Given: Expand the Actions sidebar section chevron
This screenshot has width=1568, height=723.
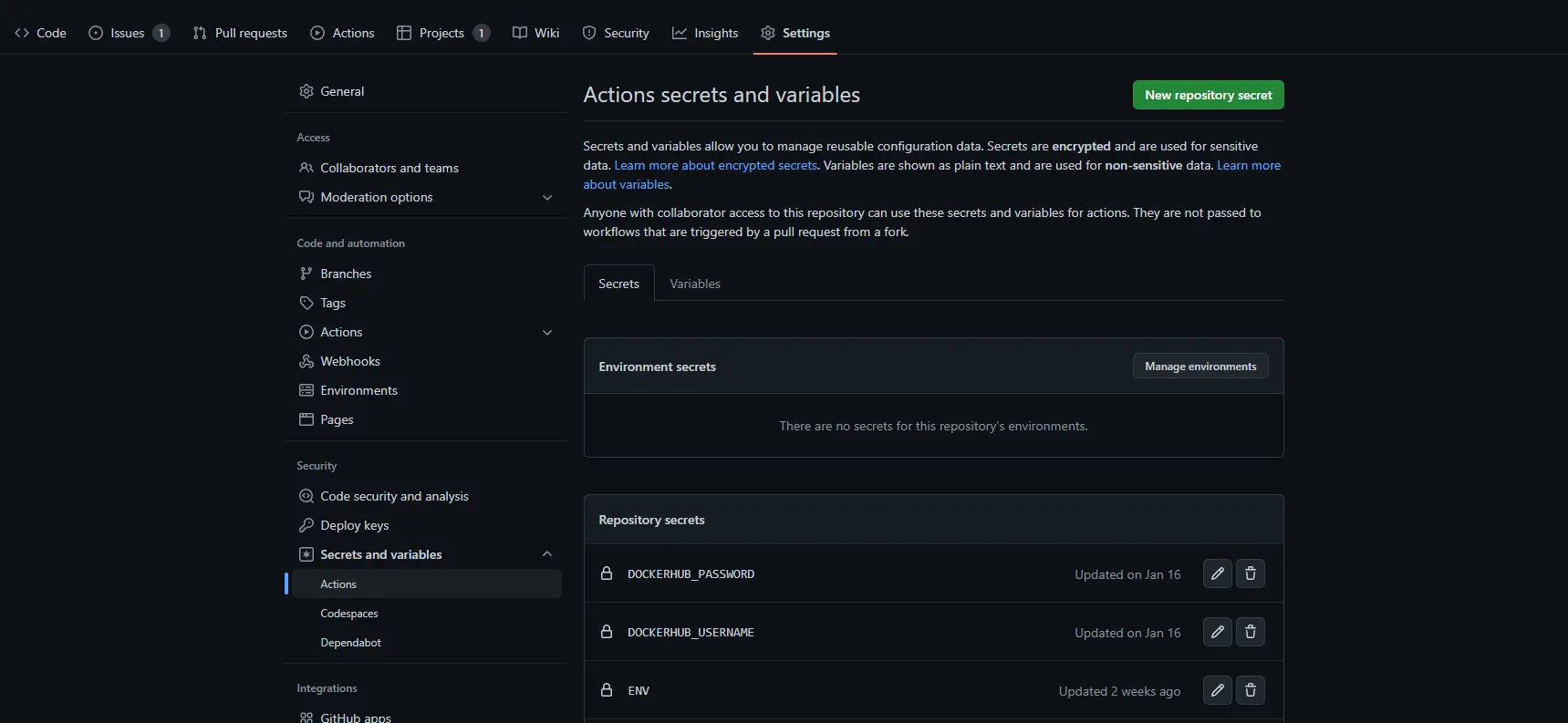Looking at the screenshot, I should 547,332.
